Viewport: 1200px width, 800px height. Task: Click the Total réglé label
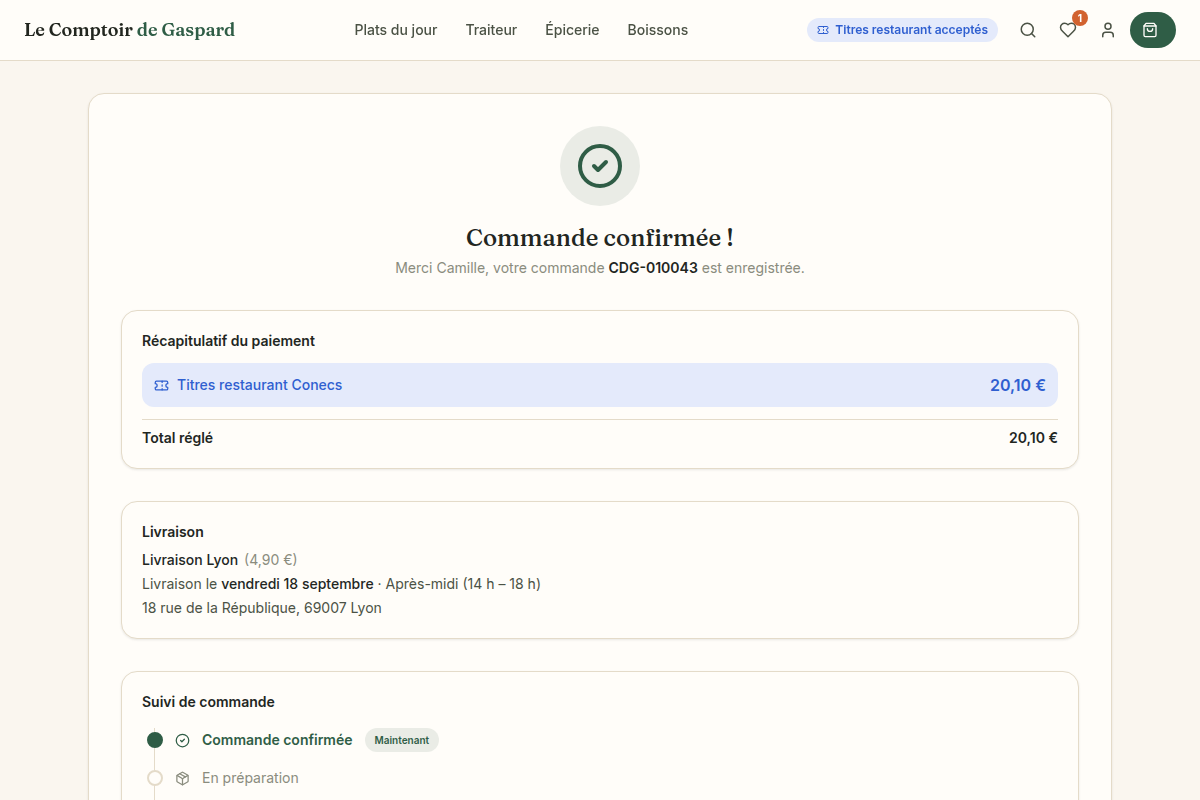177,438
